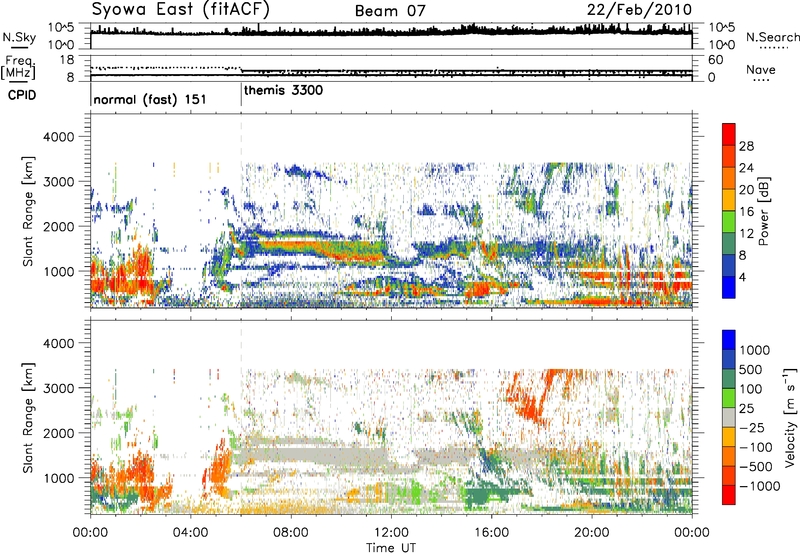Screen dimensions: 800x554
Task: Click the Power [dB] colorbar label
Action: click(763, 211)
